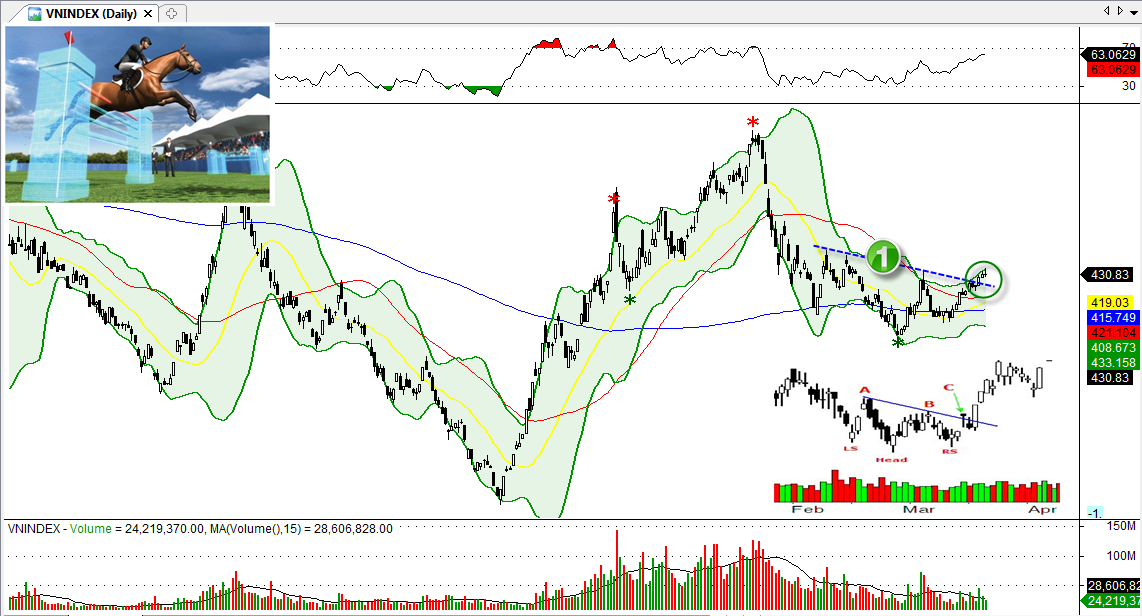The height and width of the screenshot is (616, 1142).
Task: Click the horse jumping image thumbnail
Action: coord(138,114)
